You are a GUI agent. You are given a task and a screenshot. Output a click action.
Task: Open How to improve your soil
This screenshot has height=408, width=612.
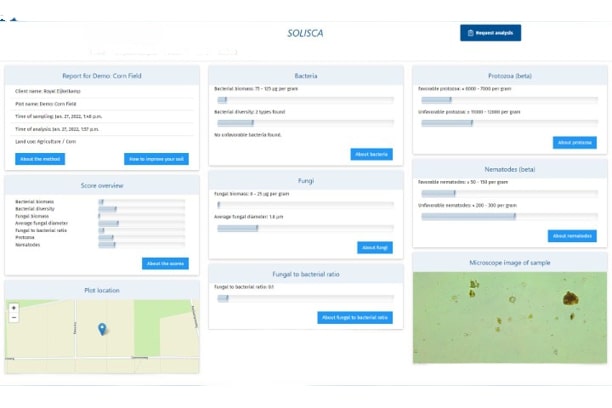coord(155,159)
